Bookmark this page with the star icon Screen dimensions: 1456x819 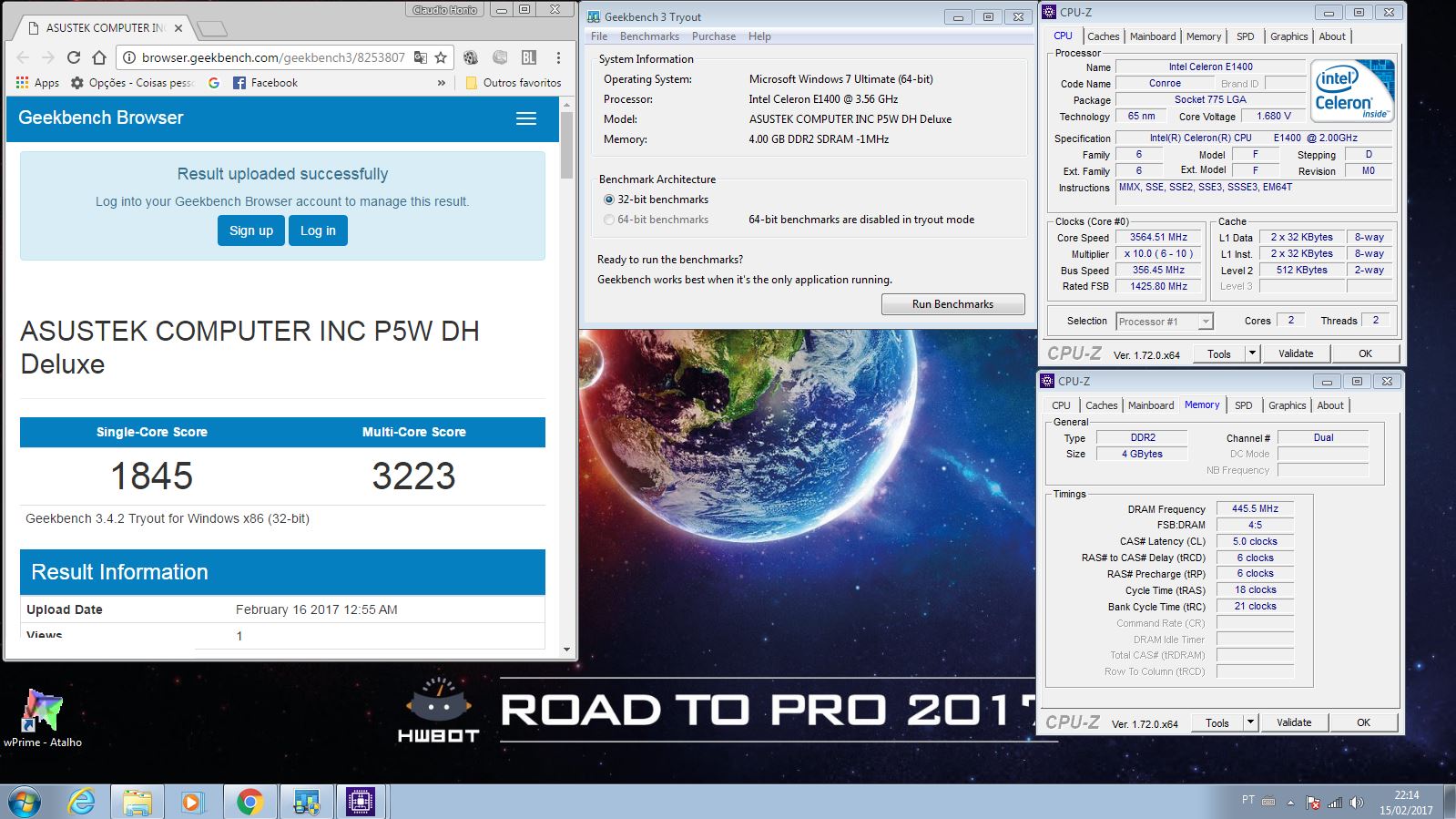tap(441, 57)
